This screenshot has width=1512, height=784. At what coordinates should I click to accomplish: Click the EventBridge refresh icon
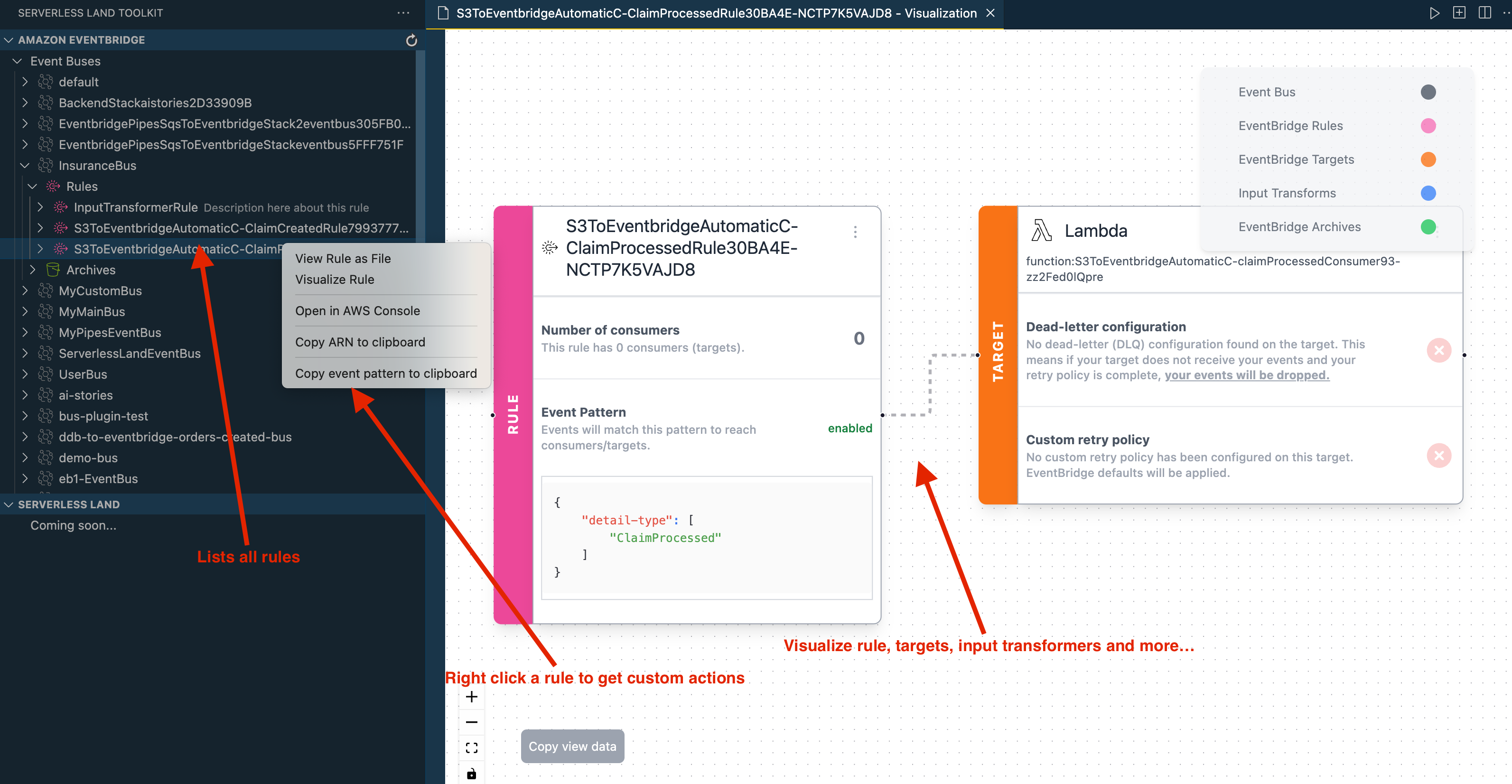coord(411,40)
